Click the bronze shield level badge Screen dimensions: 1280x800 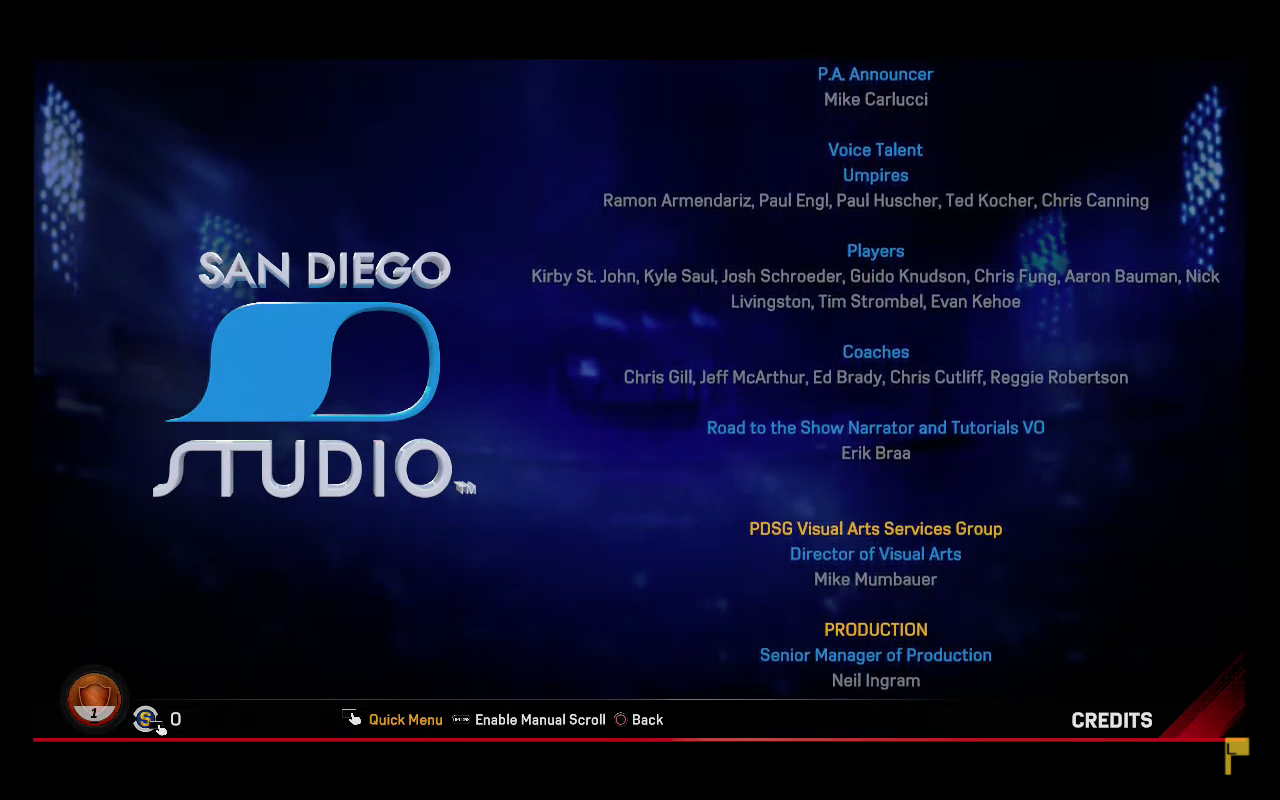click(94, 698)
